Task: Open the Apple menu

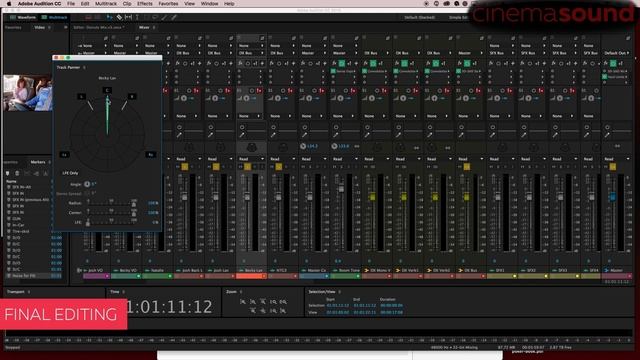Action: (9, 4)
